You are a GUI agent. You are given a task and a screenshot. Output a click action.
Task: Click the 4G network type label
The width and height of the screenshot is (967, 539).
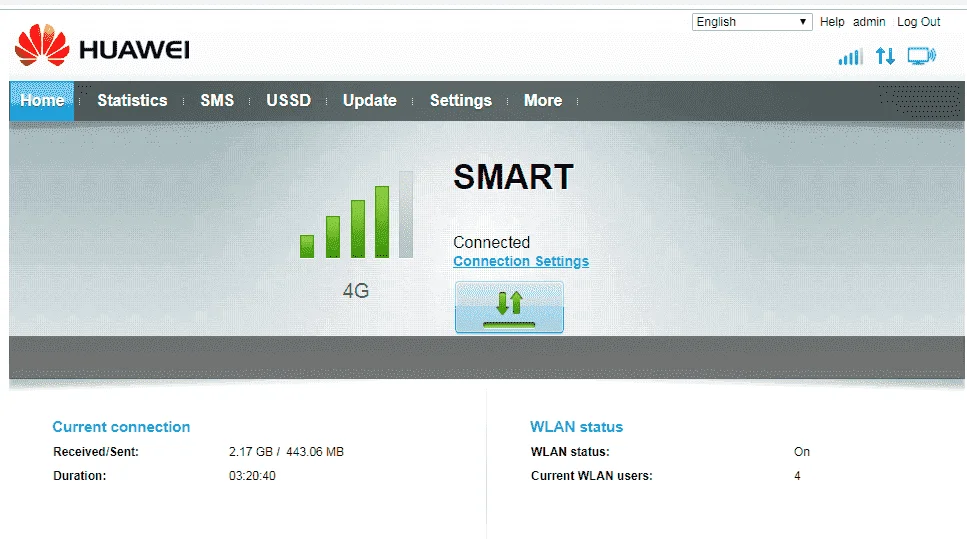tap(356, 290)
